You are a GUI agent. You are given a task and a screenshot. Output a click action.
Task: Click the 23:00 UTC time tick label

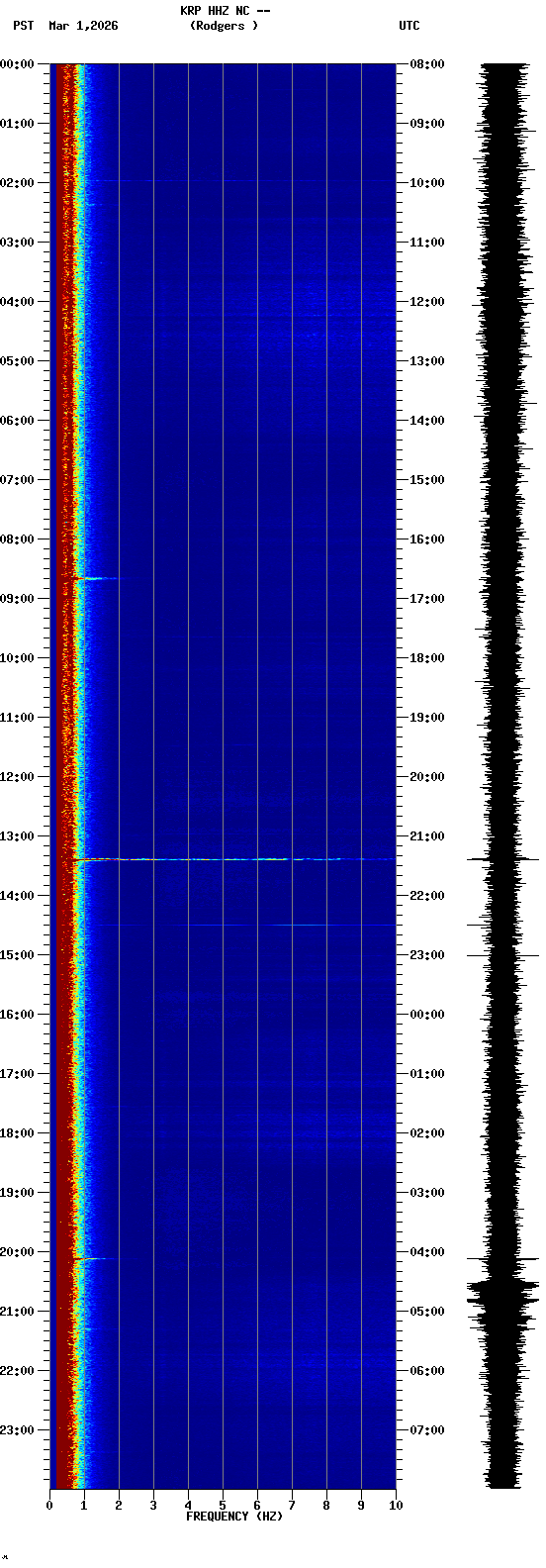click(427, 955)
